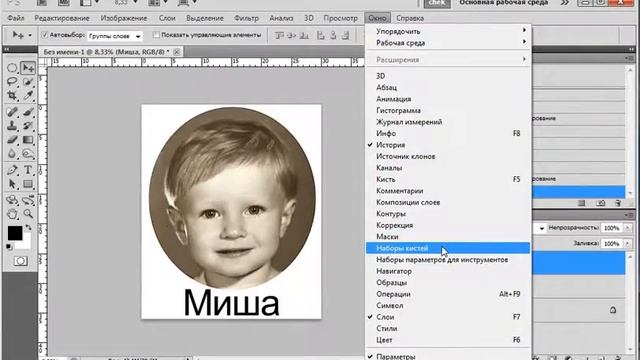640x360 pixels.
Task: Open the Непрозрачность slider arrow
Action: coord(628,228)
